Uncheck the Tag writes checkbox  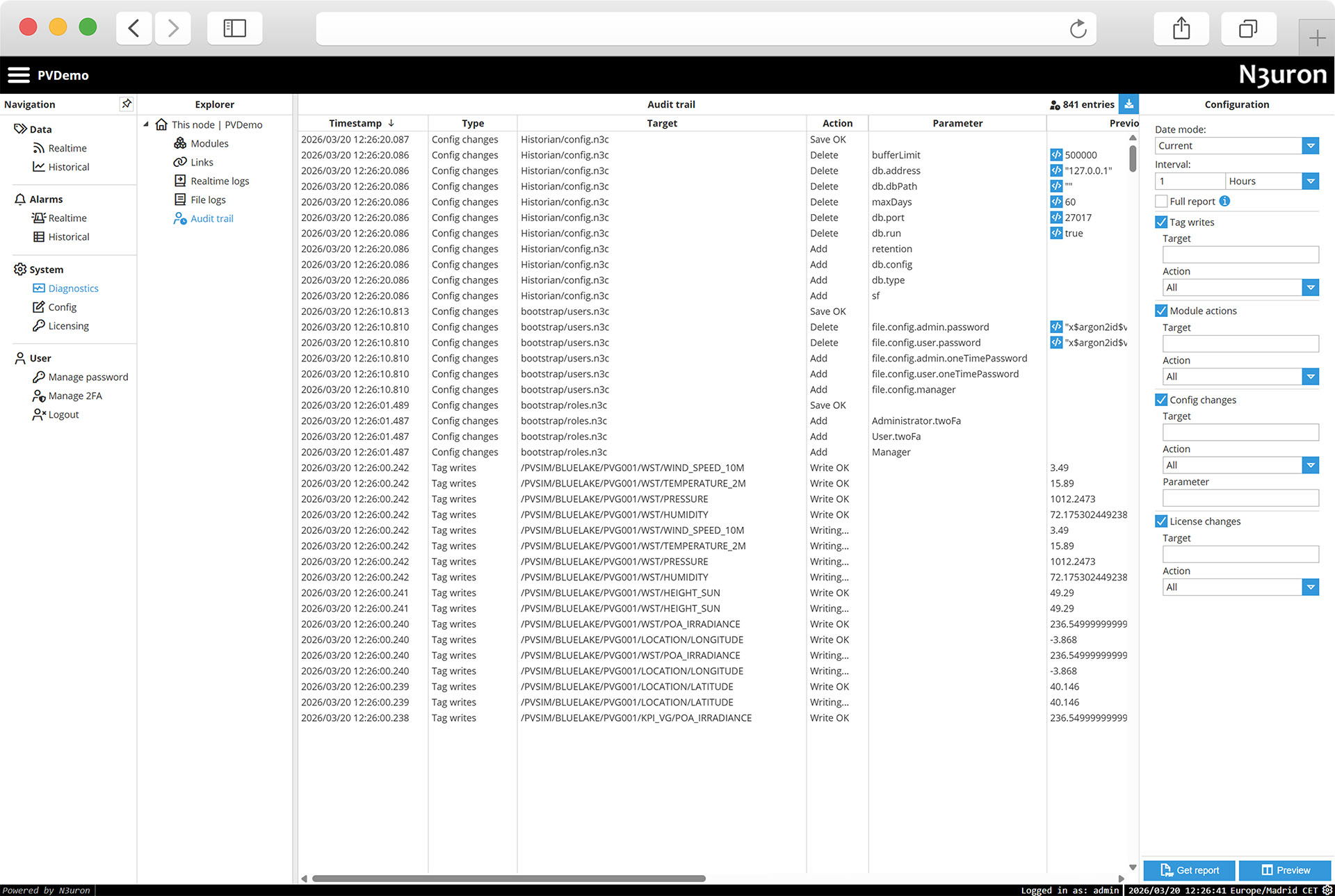[x=1161, y=222]
